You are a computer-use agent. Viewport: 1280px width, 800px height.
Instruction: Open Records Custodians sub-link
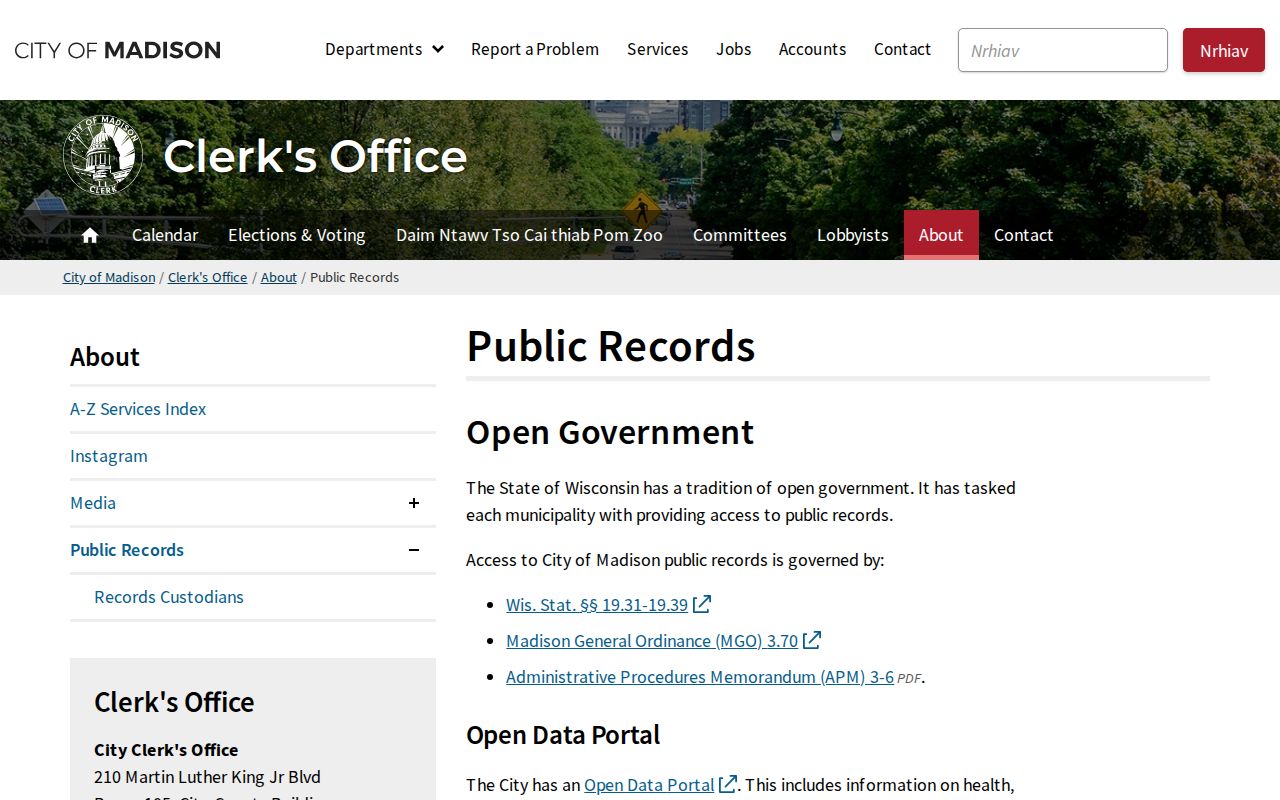coord(169,597)
